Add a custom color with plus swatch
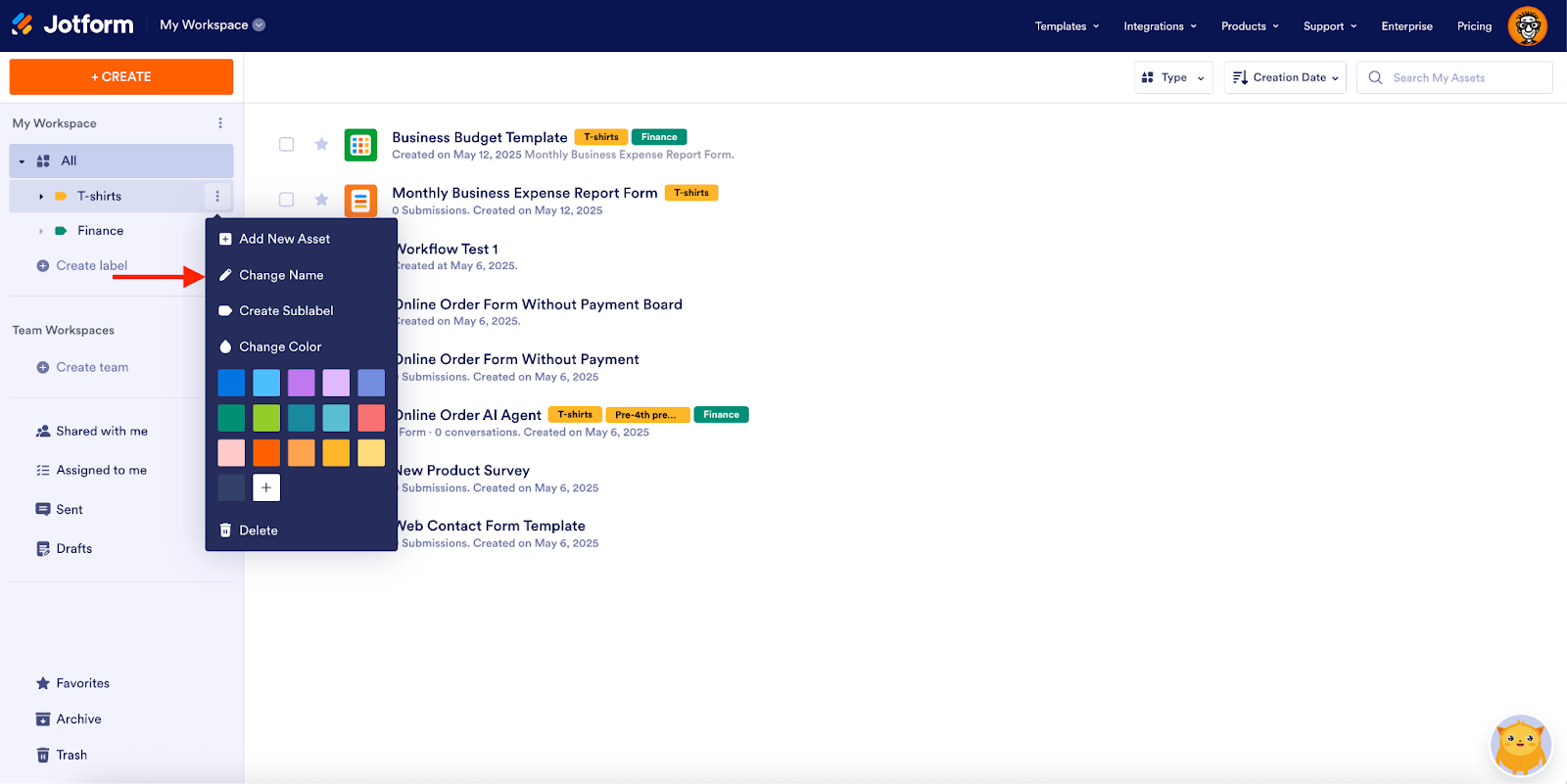 (266, 487)
